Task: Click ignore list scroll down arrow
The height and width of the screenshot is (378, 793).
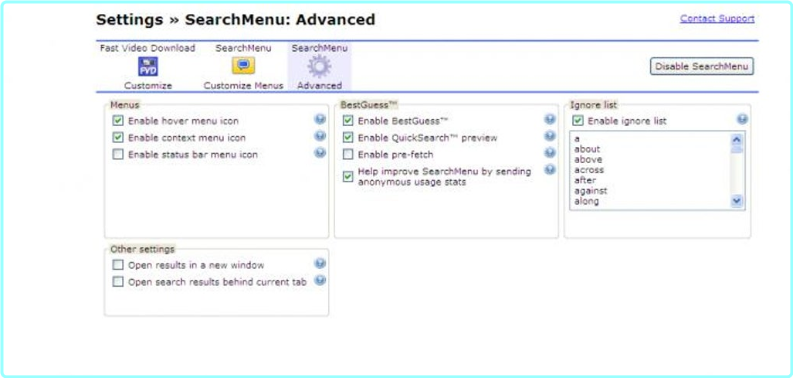Action: pos(736,201)
